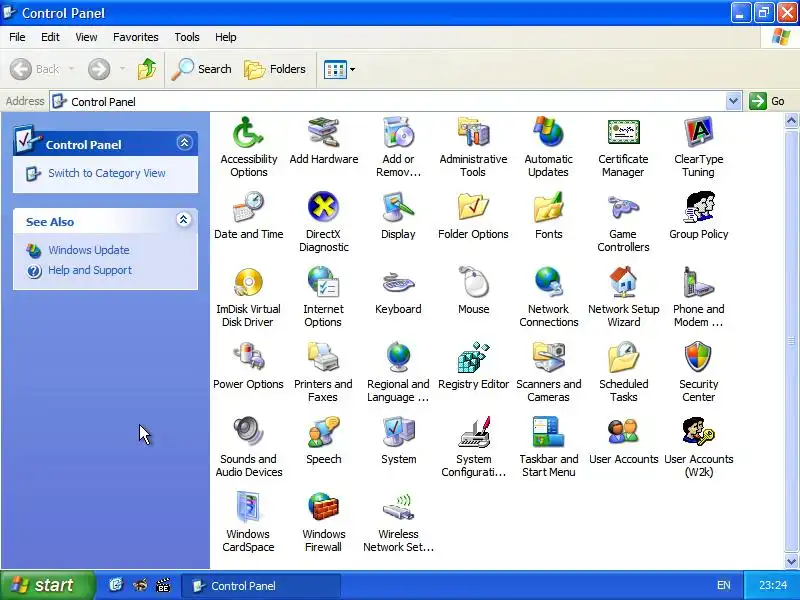Click the scrollbar up arrow
Screen dimensions: 800x600
791,121
